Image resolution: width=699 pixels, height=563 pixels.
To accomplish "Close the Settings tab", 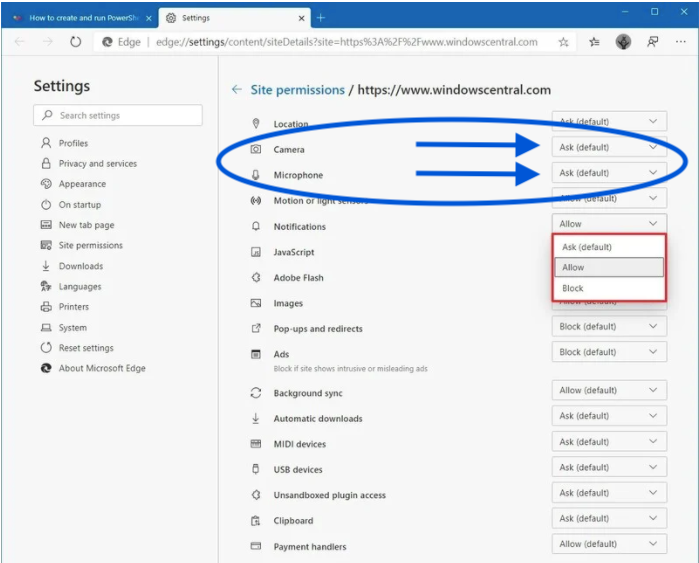I will click(301, 18).
